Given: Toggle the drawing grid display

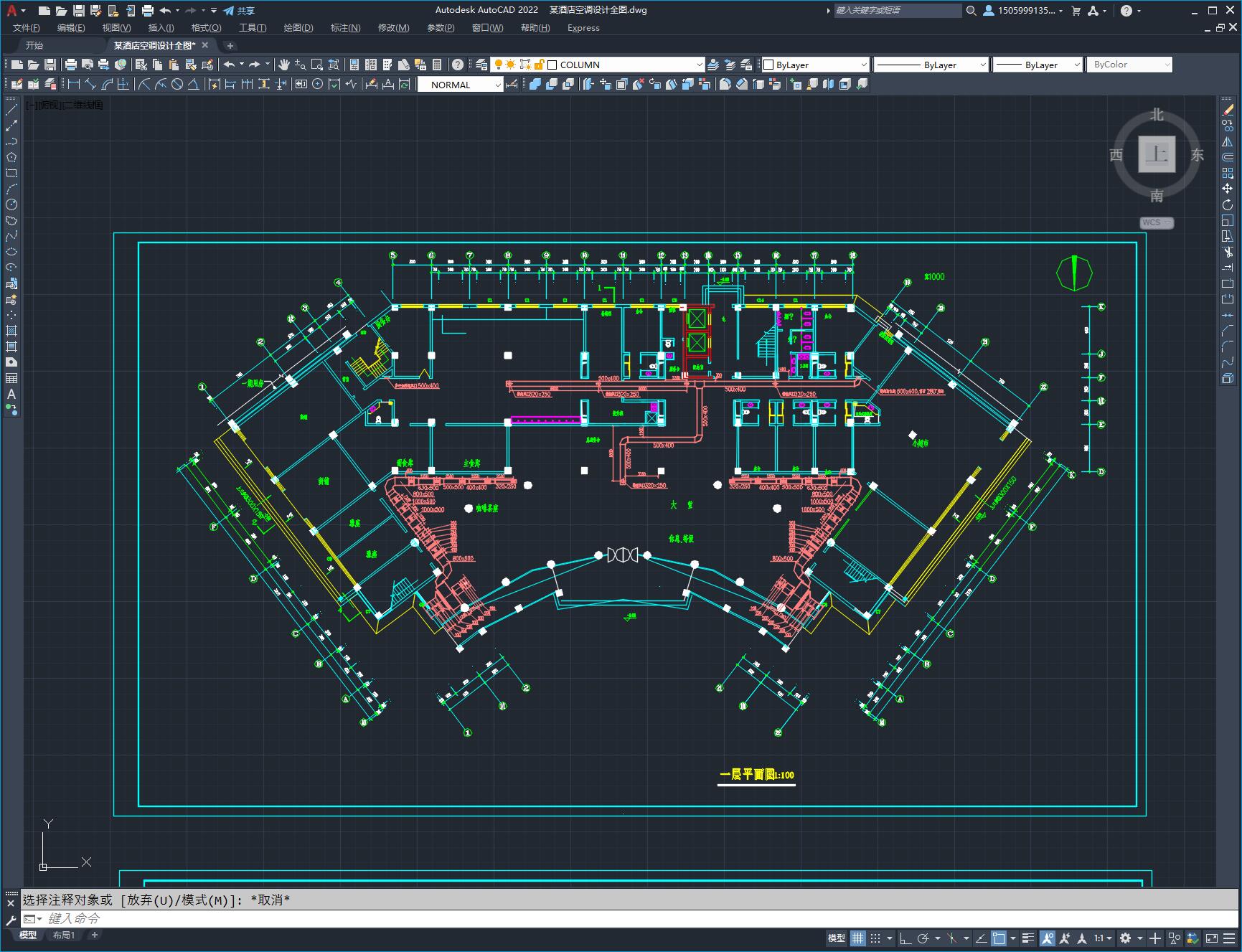Looking at the screenshot, I should [858, 938].
